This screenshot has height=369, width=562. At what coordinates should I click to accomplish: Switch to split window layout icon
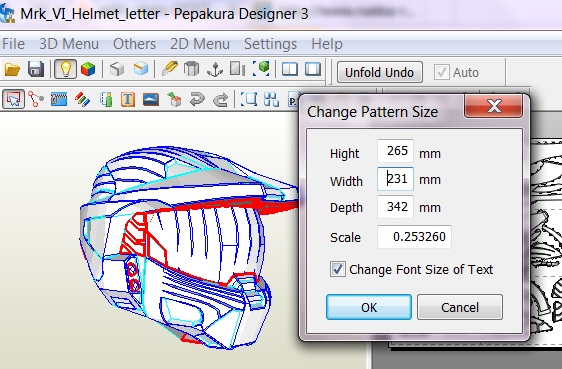tap(290, 69)
